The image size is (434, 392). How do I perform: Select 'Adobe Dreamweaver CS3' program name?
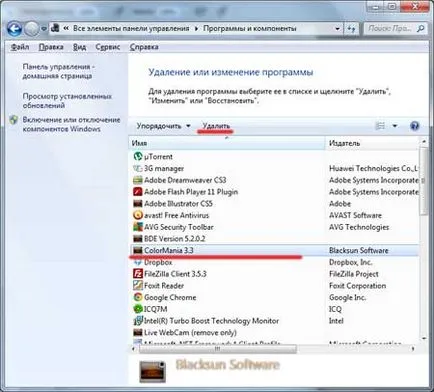pyautogui.click(x=185, y=180)
